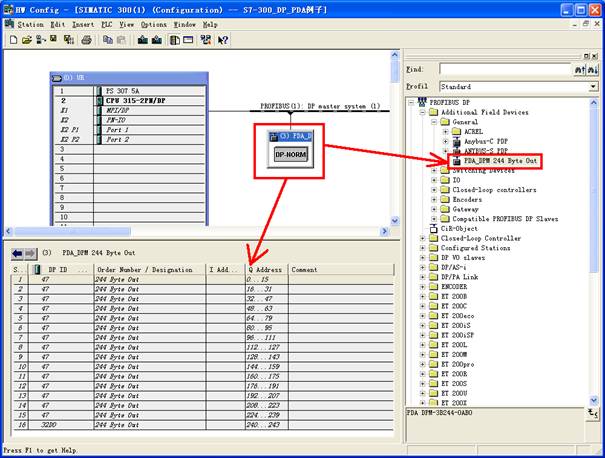Select the Q address cell 0...15

click(x=267, y=279)
